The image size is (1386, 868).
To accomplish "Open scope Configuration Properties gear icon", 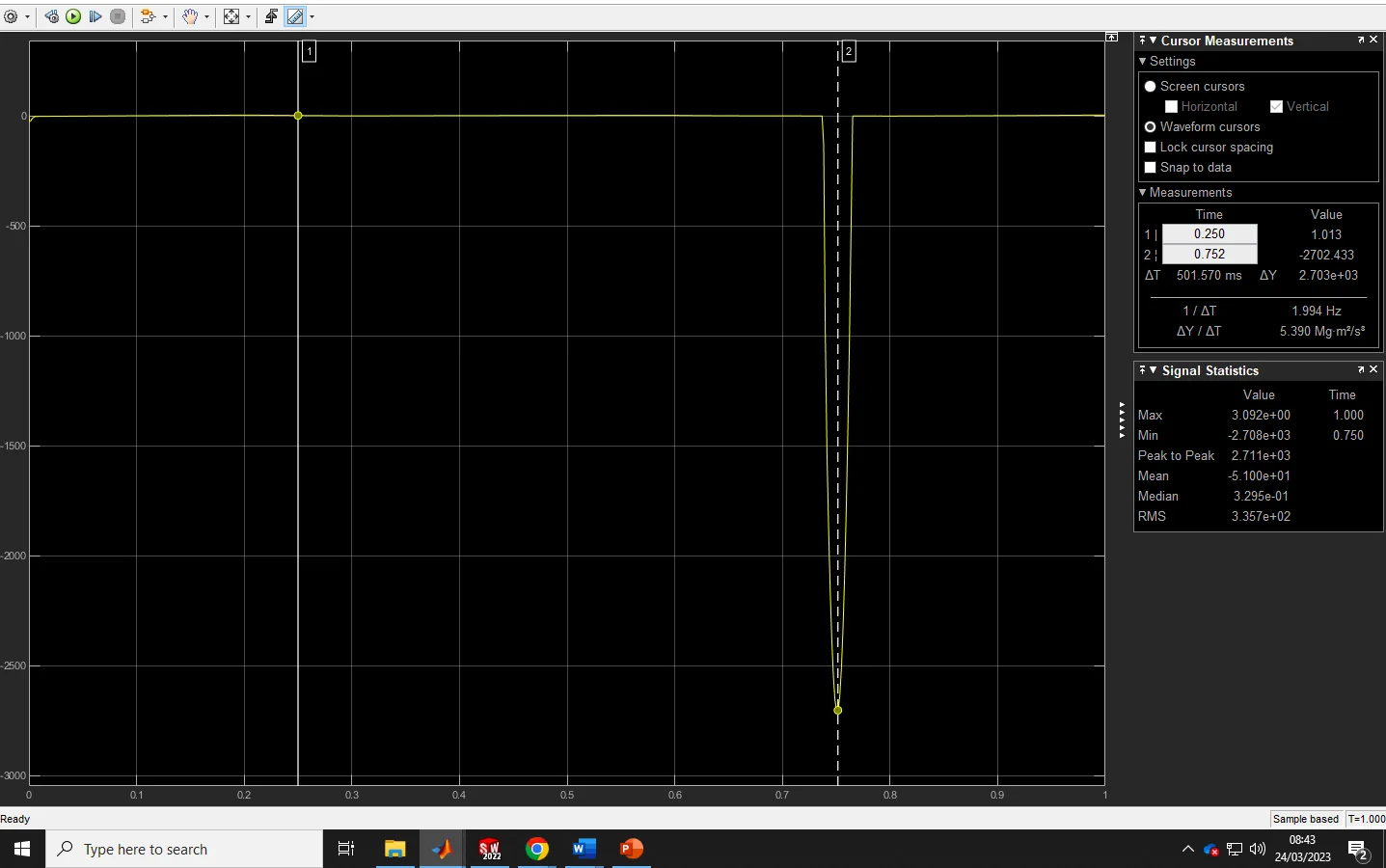I will coord(11,16).
